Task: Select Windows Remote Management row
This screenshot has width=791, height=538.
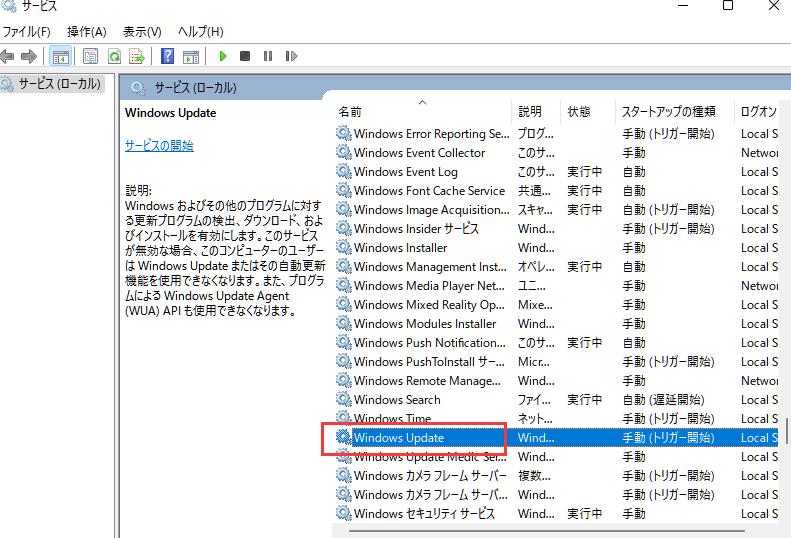Action: tap(556, 381)
